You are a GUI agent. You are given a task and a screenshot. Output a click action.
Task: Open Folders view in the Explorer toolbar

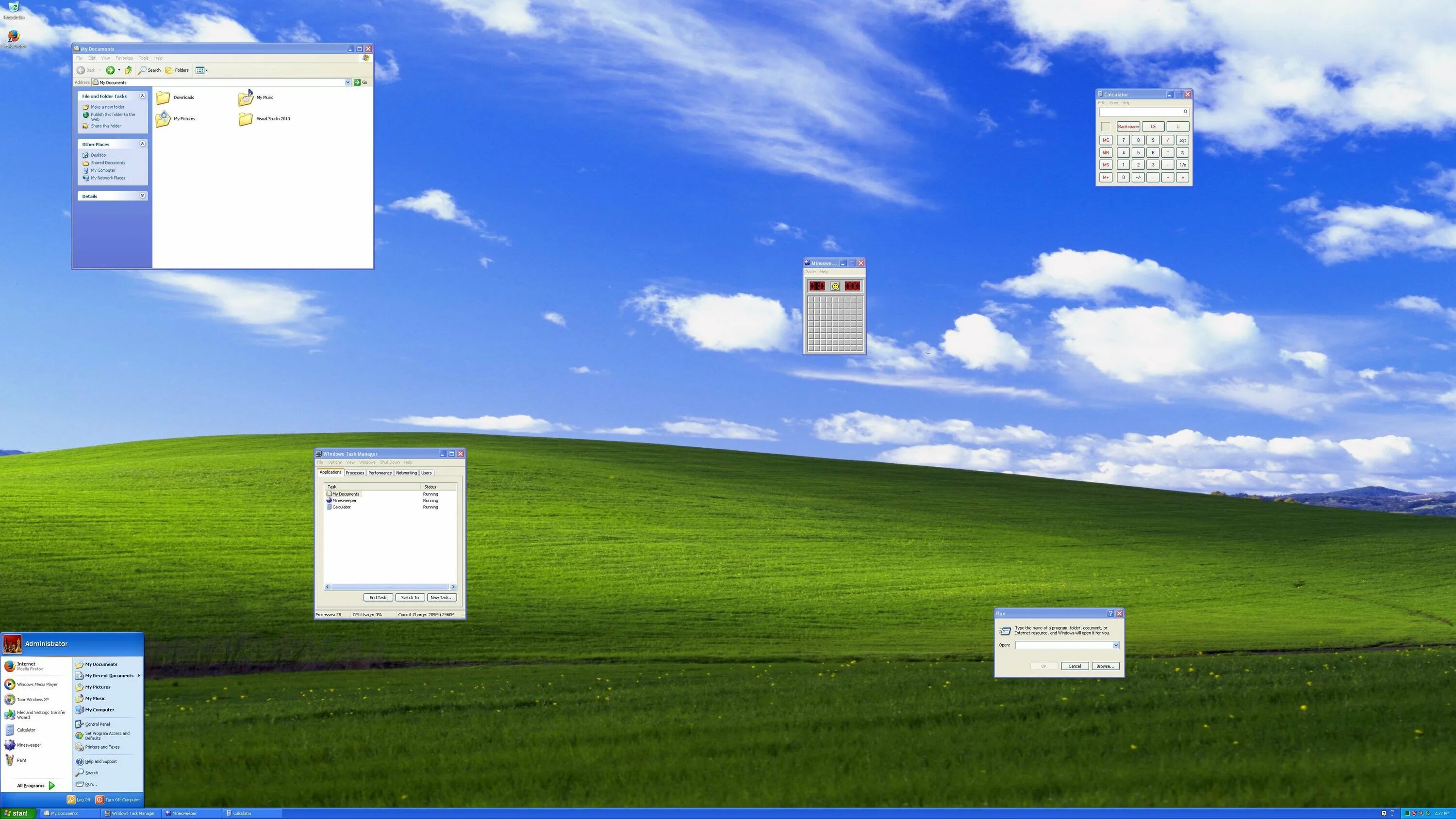[177, 70]
